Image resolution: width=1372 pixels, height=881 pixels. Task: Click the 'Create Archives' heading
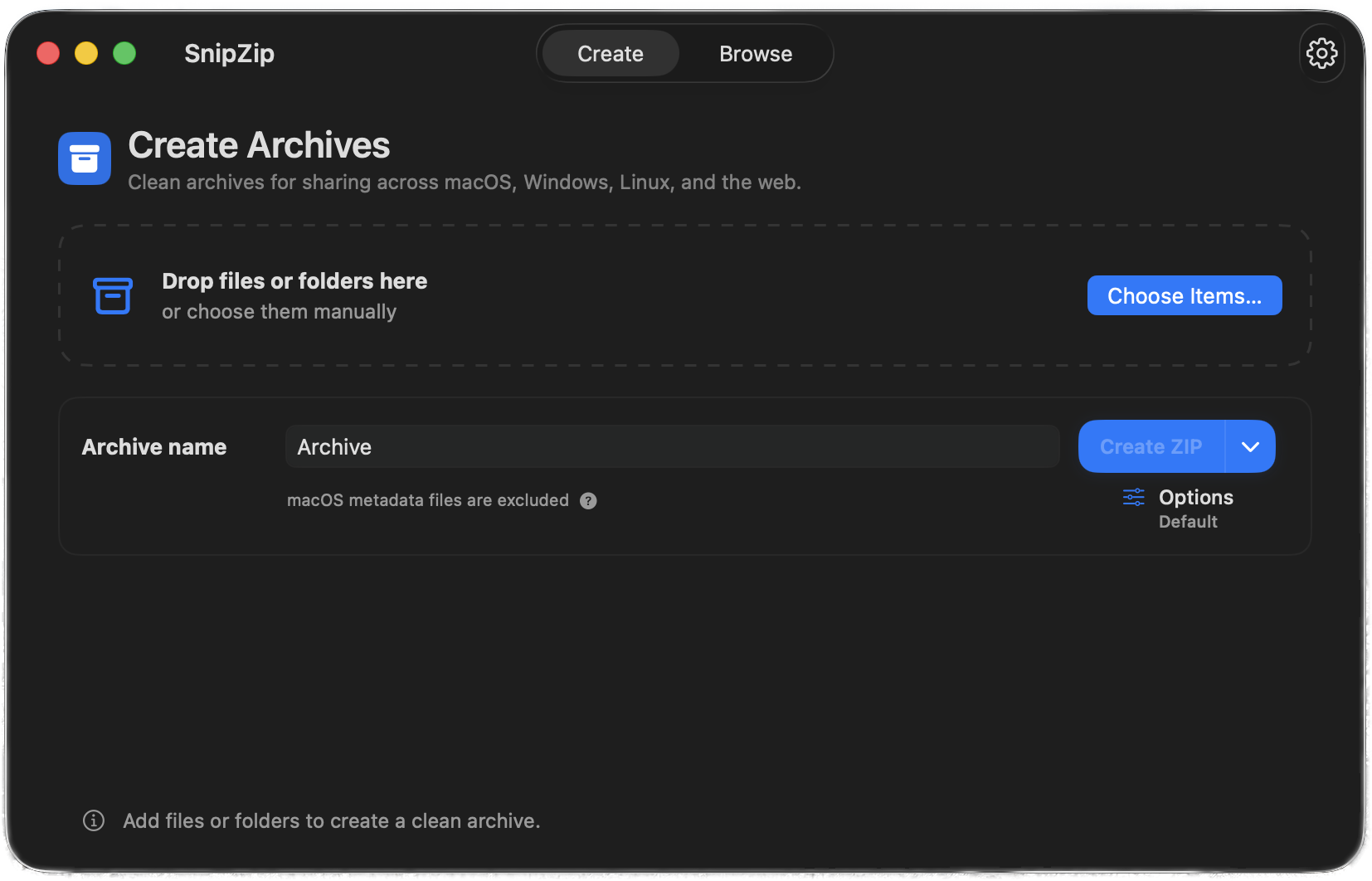259,145
